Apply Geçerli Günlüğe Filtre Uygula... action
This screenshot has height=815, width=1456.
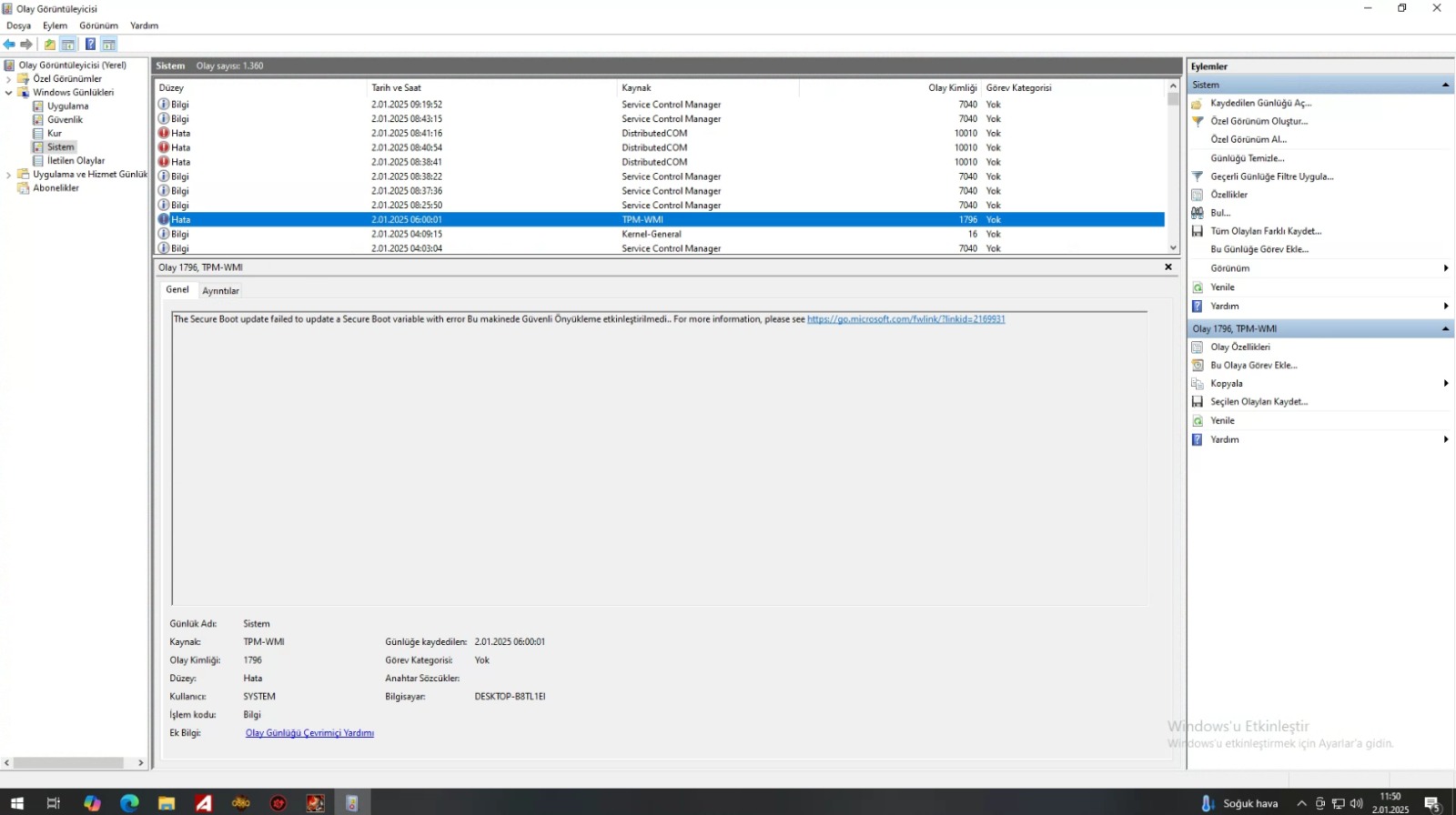(x=1271, y=176)
